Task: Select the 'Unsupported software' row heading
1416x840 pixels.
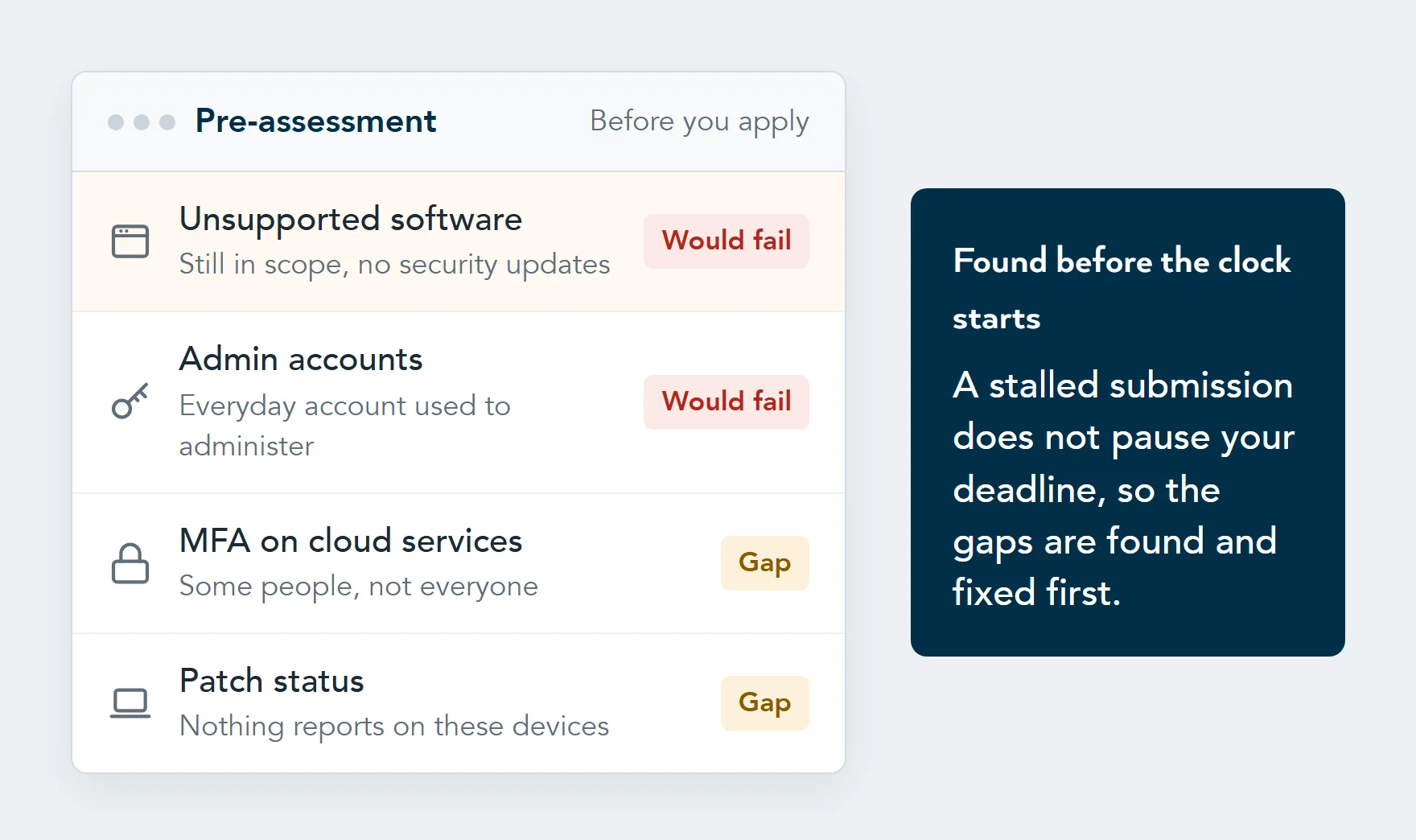Action: coord(351,219)
